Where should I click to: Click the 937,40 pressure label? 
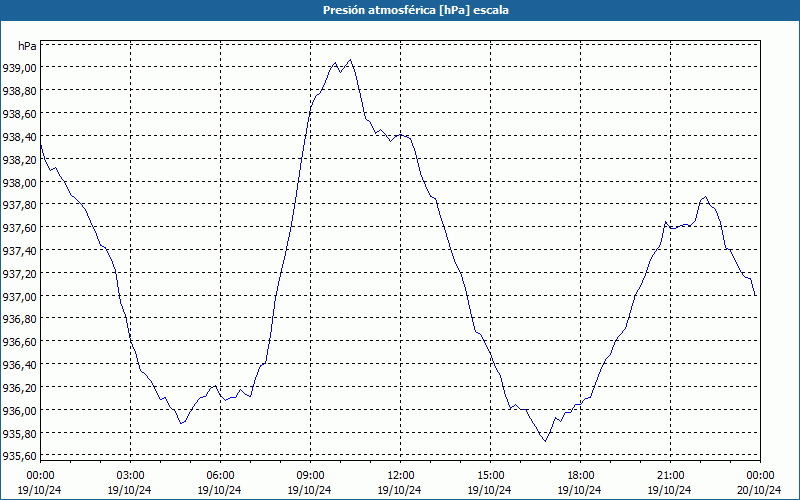click(x=19, y=251)
